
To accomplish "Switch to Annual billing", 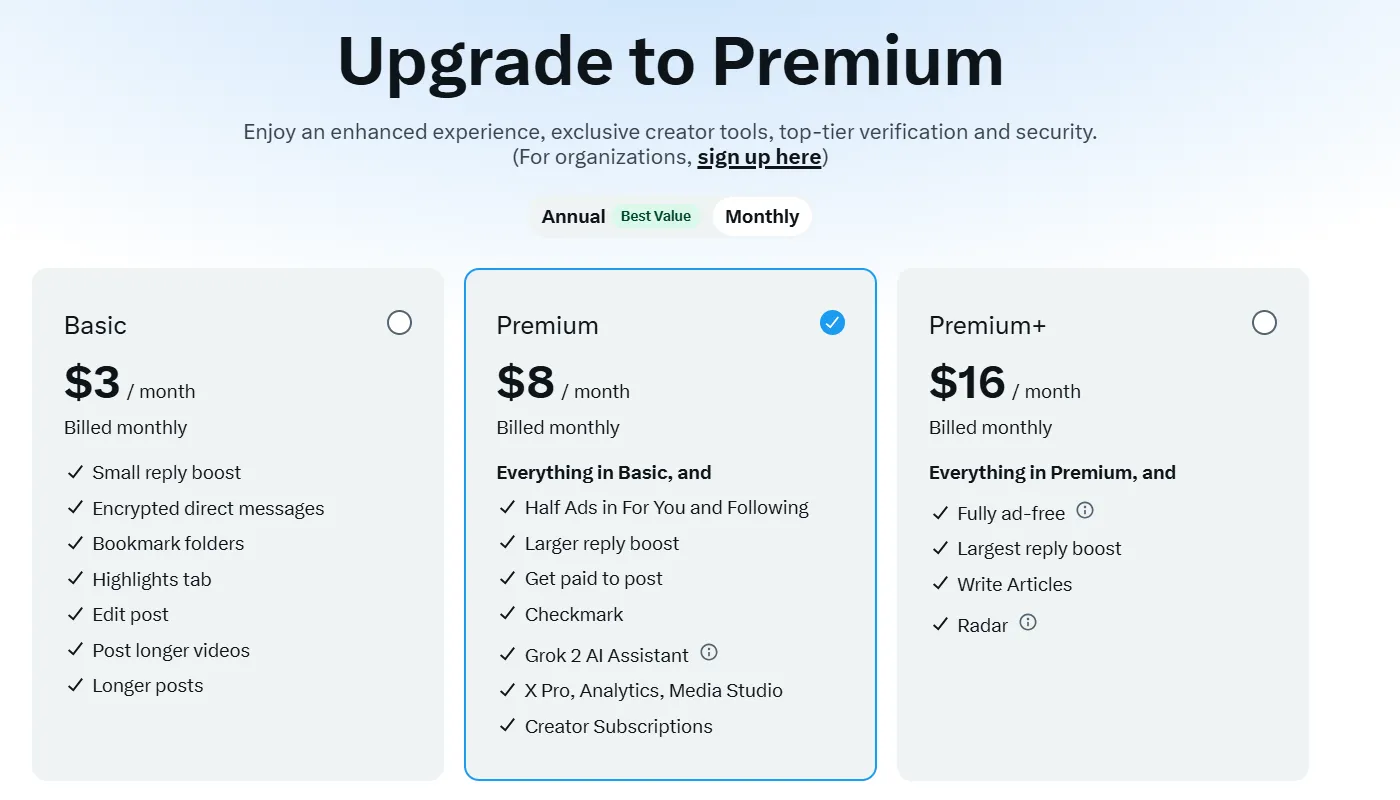I will (x=573, y=216).
